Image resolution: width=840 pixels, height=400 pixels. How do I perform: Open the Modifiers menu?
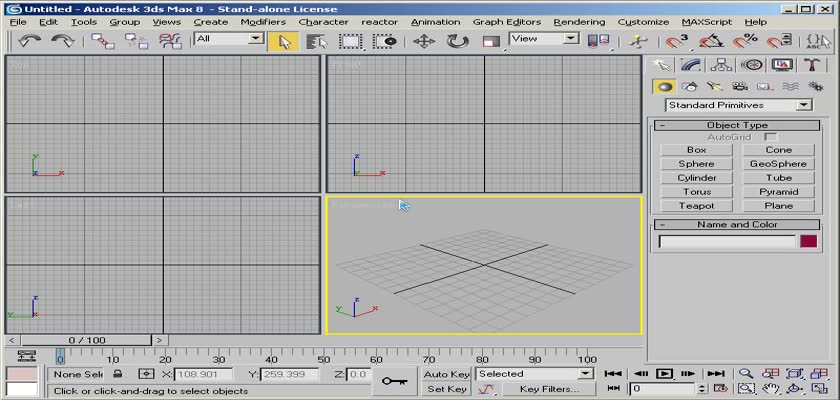[x=263, y=22]
